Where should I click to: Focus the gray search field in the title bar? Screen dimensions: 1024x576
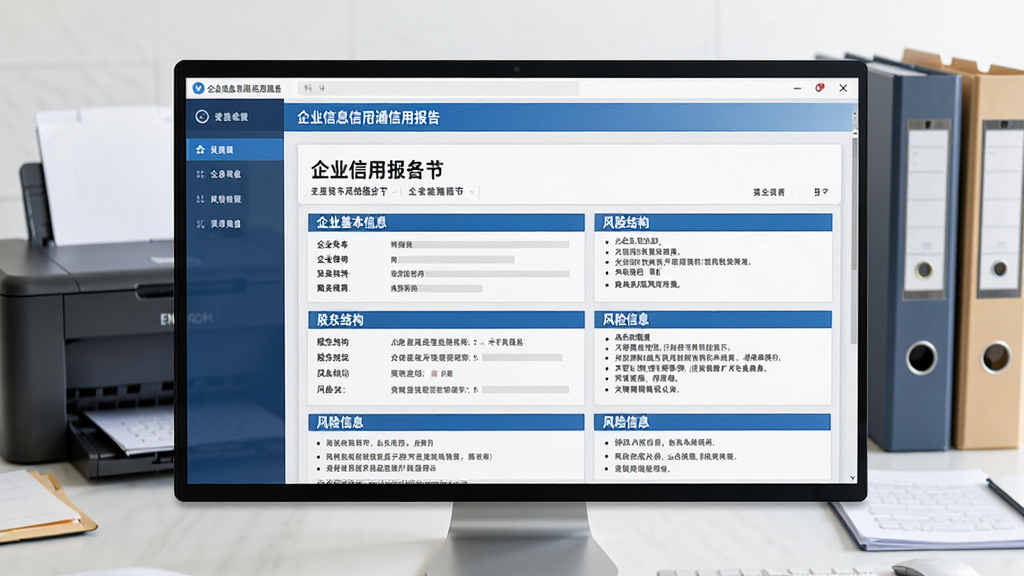(438, 88)
